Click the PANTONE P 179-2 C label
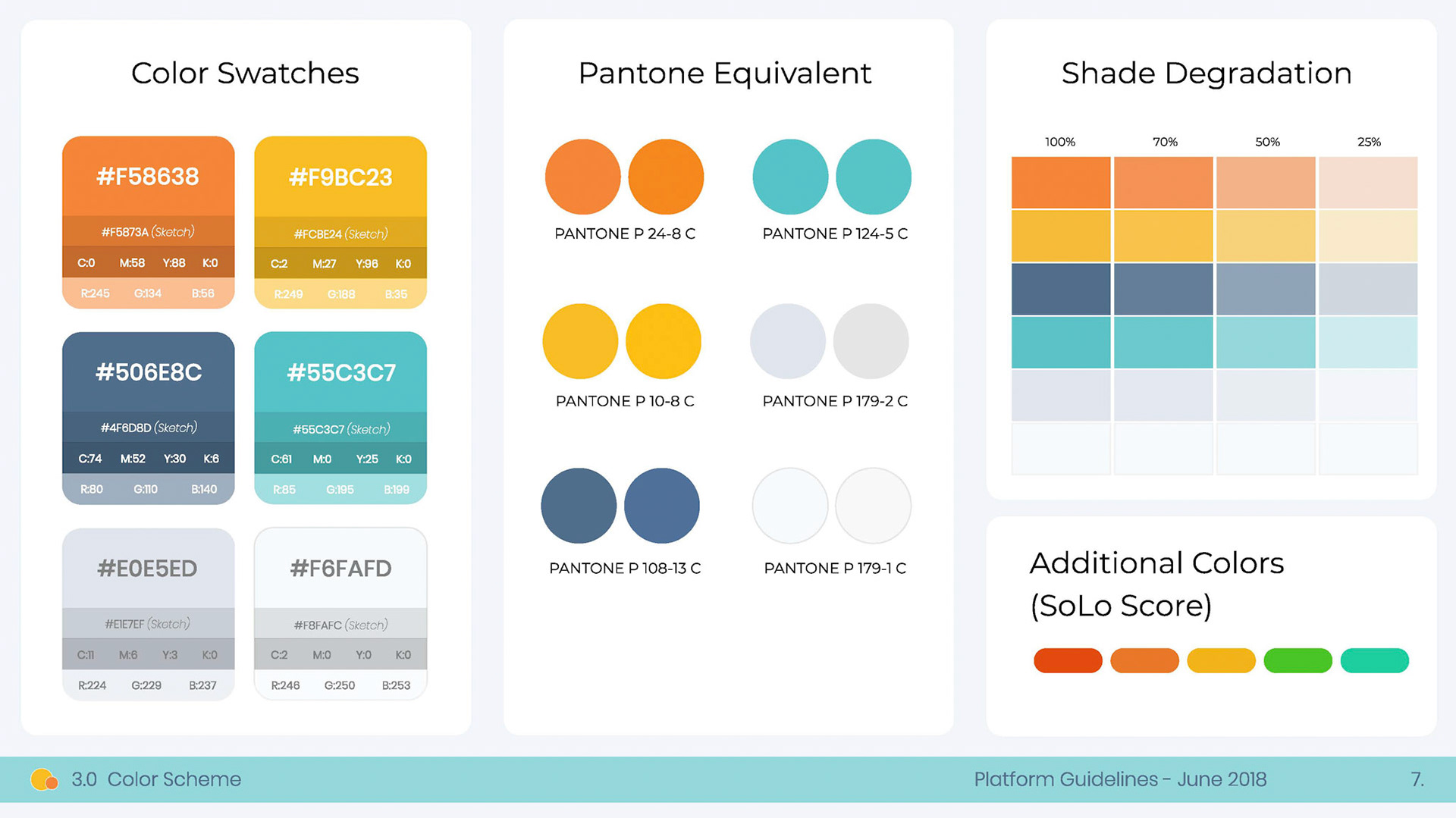Viewport: 1456px width, 818px height. click(x=835, y=401)
